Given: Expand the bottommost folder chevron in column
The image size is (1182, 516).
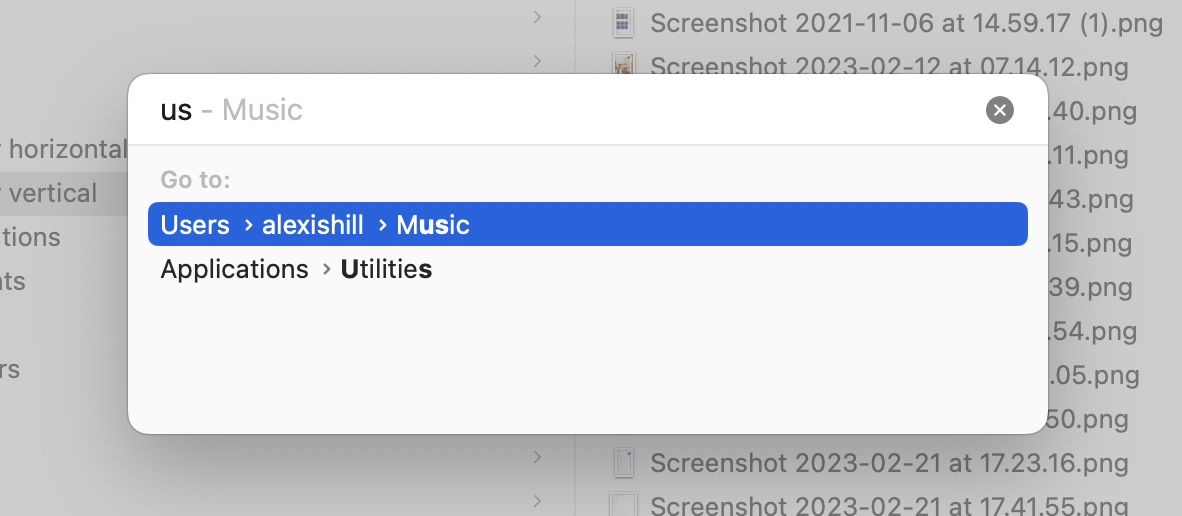Looking at the screenshot, I should pyautogui.click(x=537, y=500).
